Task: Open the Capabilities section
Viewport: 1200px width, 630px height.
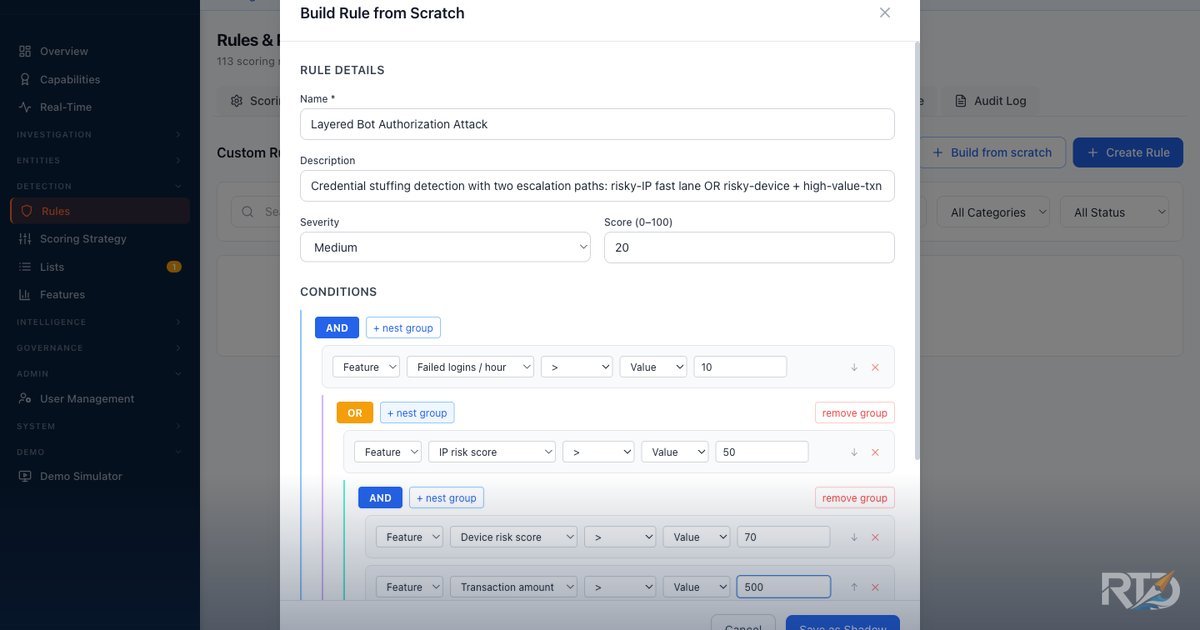Action: coord(69,78)
